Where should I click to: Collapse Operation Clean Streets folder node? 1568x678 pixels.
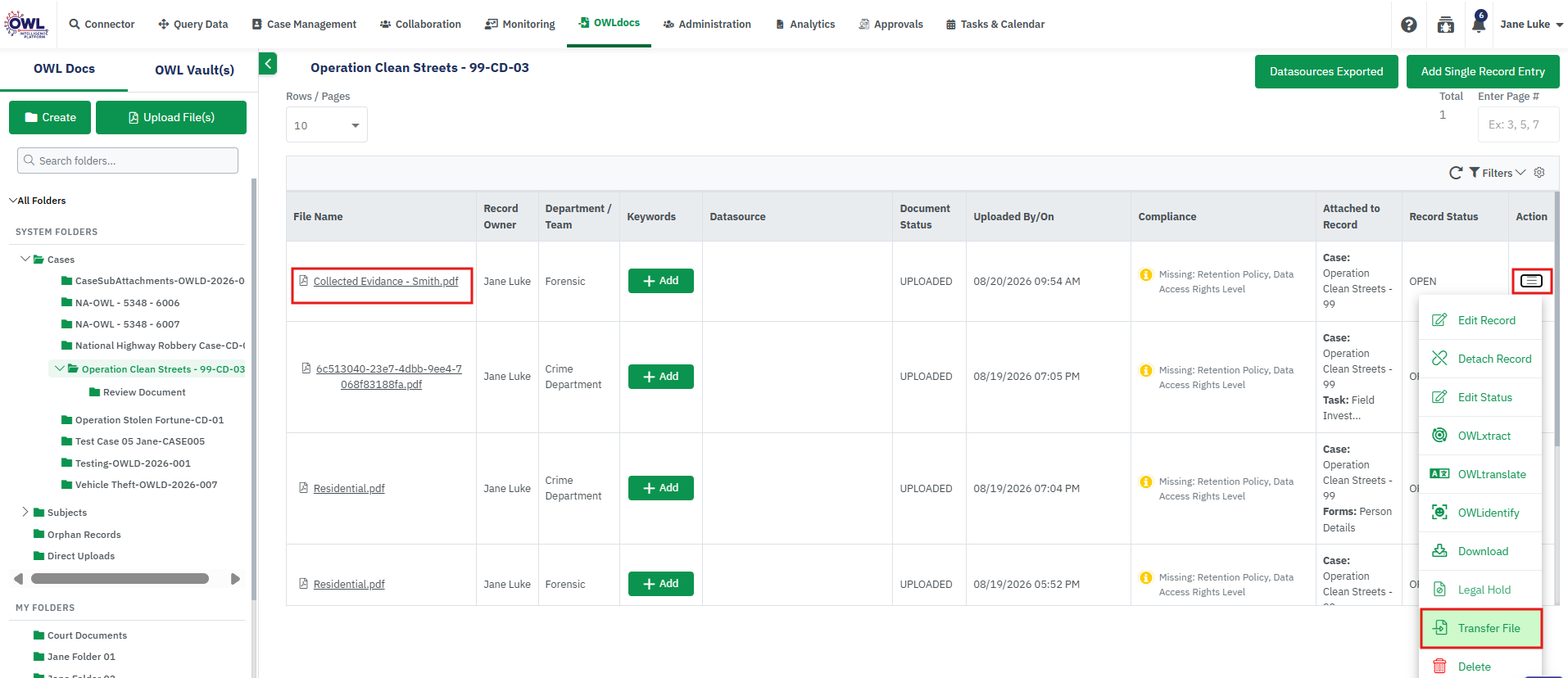click(59, 368)
